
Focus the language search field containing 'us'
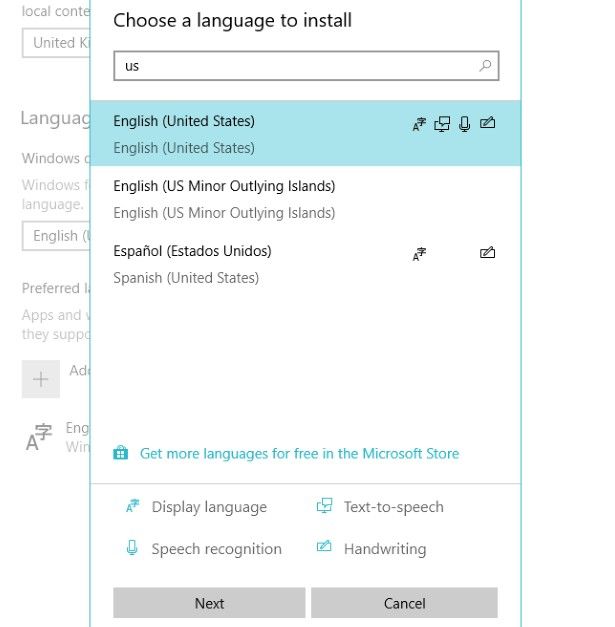[x=295, y=66]
